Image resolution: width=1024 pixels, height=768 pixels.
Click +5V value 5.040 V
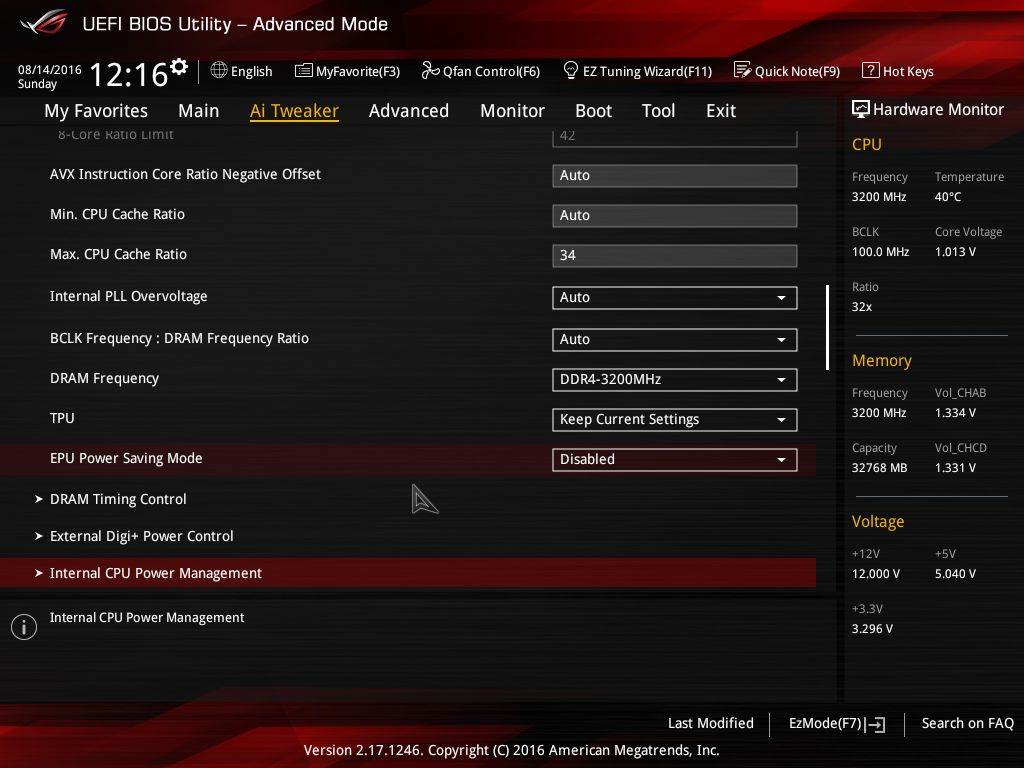[955, 574]
